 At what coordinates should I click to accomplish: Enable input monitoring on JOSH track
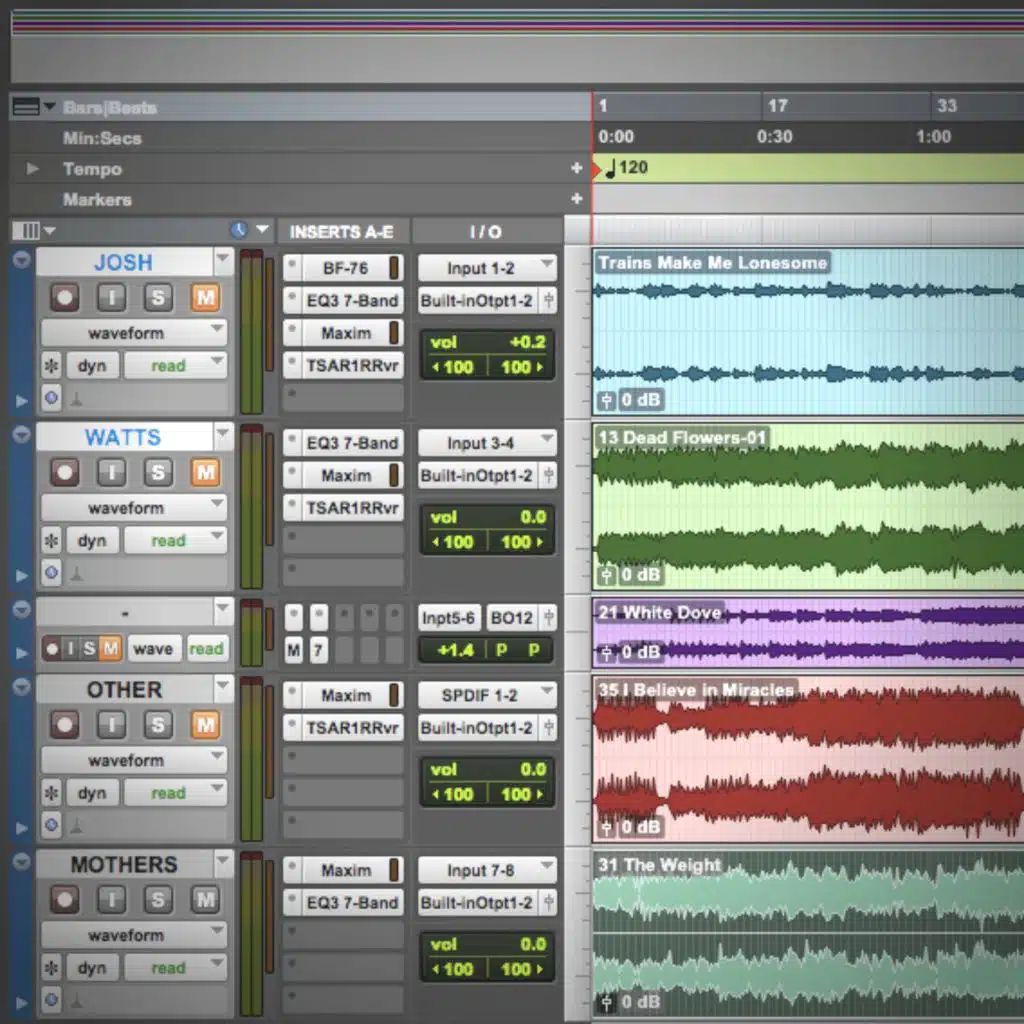[x=112, y=297]
